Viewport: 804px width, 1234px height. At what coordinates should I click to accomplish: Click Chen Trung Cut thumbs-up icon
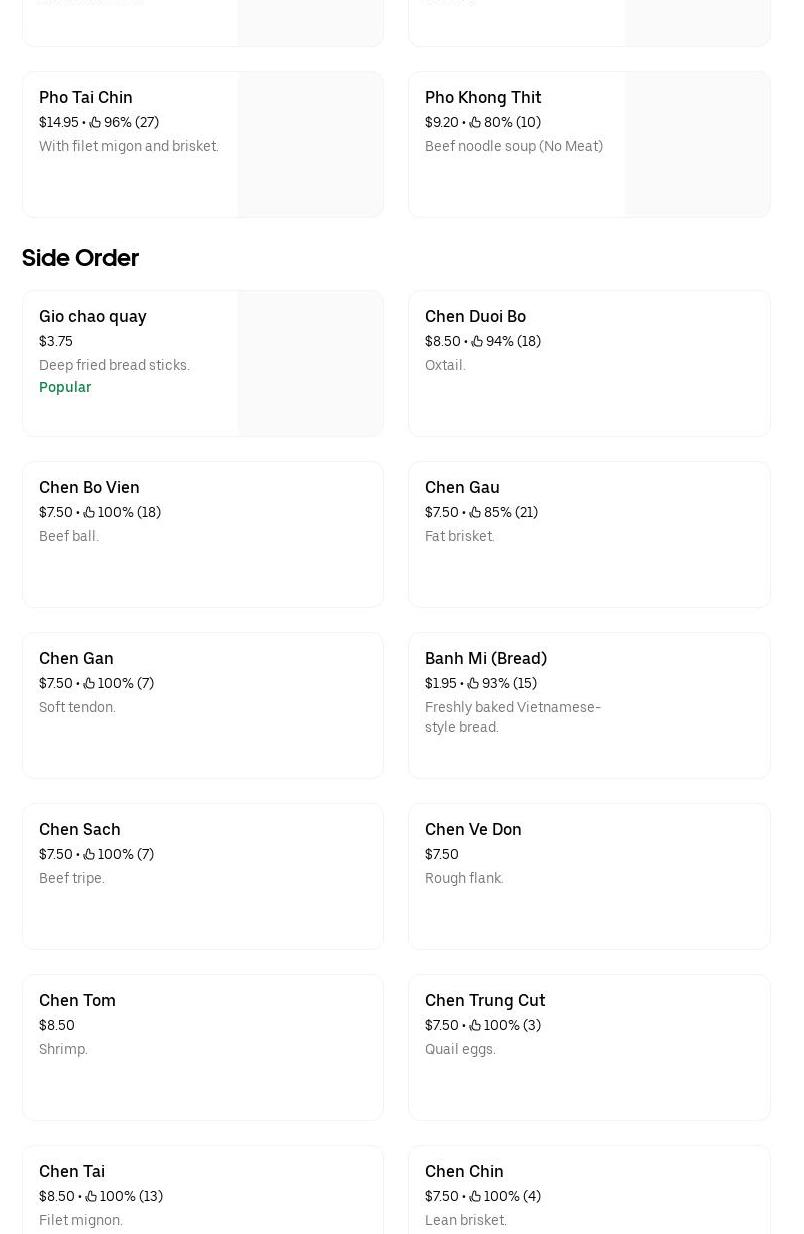click(x=475, y=1025)
